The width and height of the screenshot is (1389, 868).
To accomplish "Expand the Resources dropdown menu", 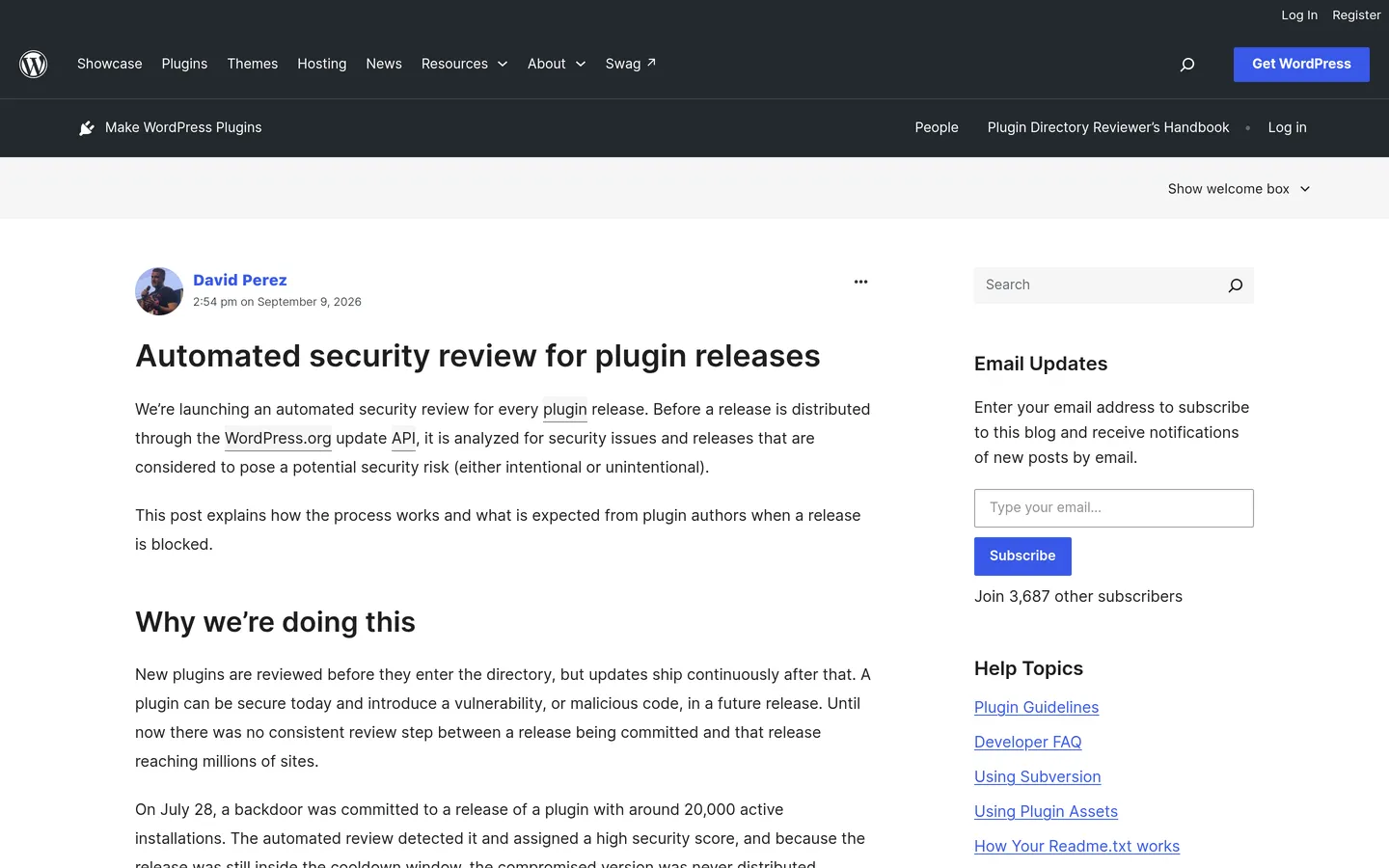I will (464, 64).
